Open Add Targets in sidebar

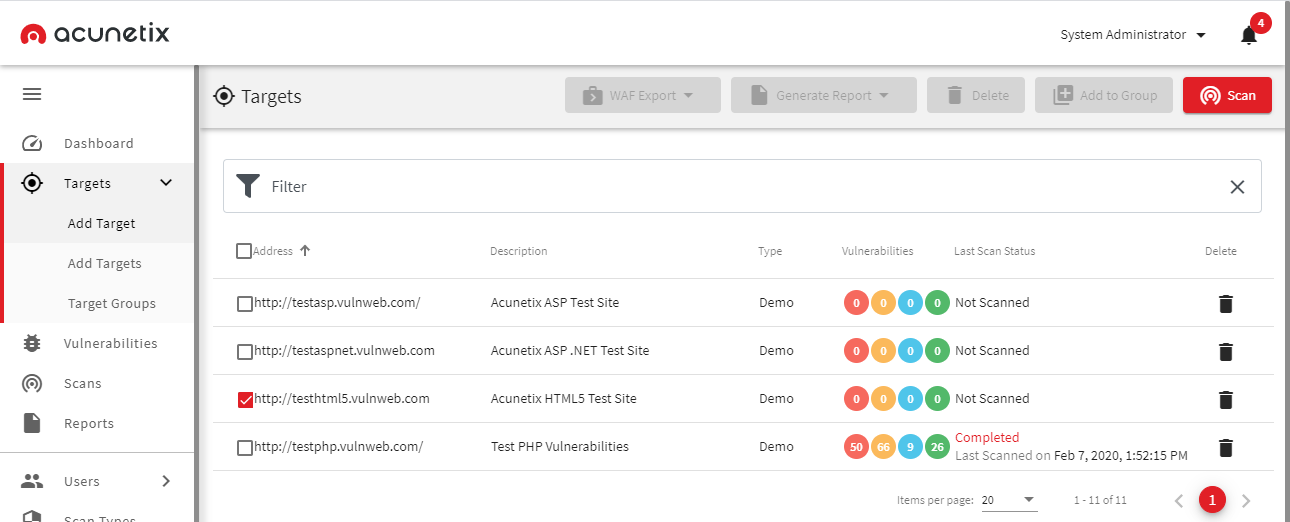point(105,263)
